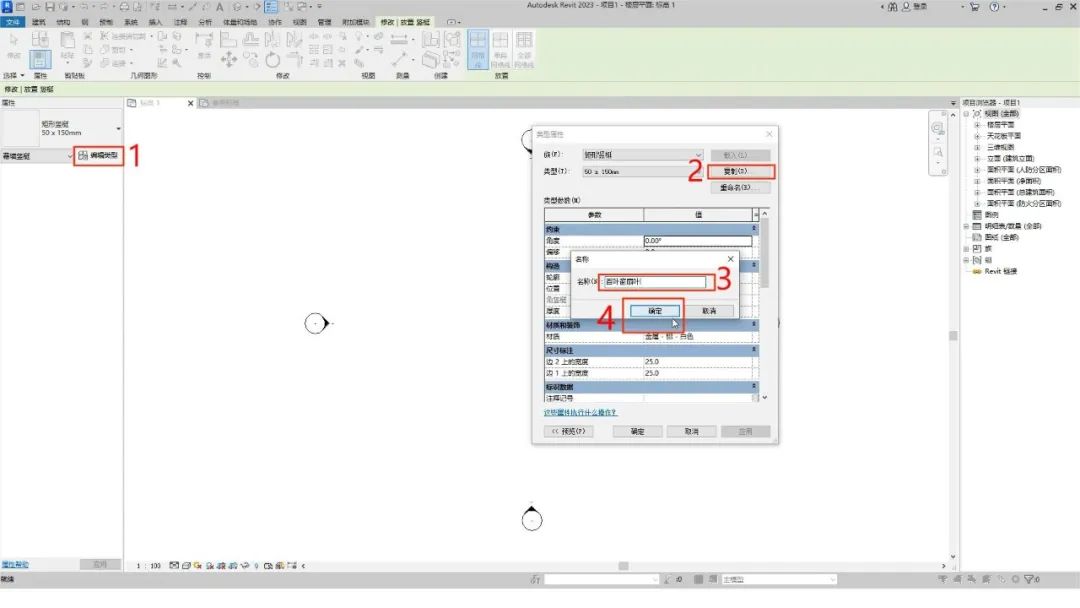Click the Print icon in quick access toolbar
This screenshot has height=608, width=1080.
pos(124,7)
